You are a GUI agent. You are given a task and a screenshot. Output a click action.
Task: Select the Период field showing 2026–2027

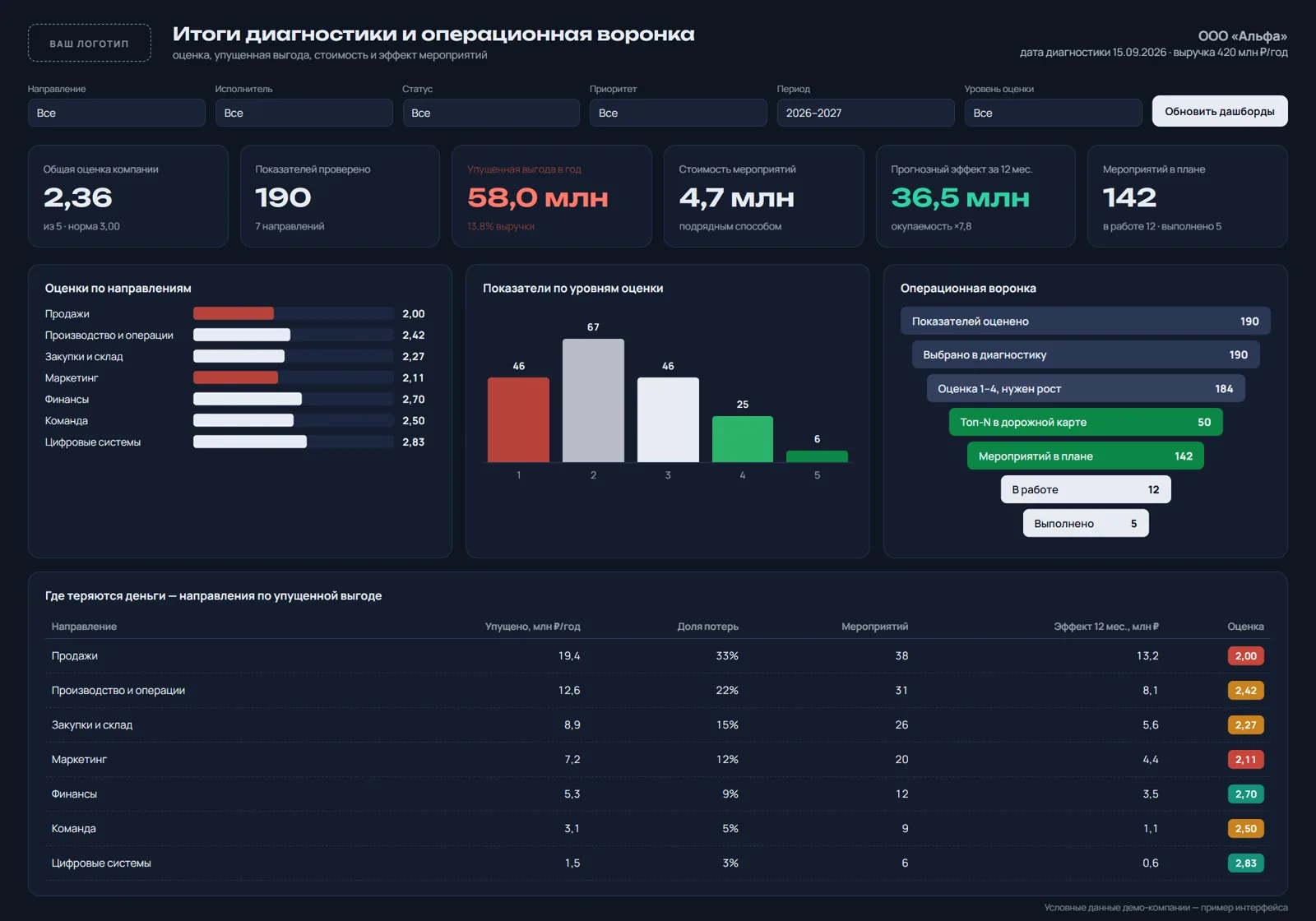click(865, 113)
